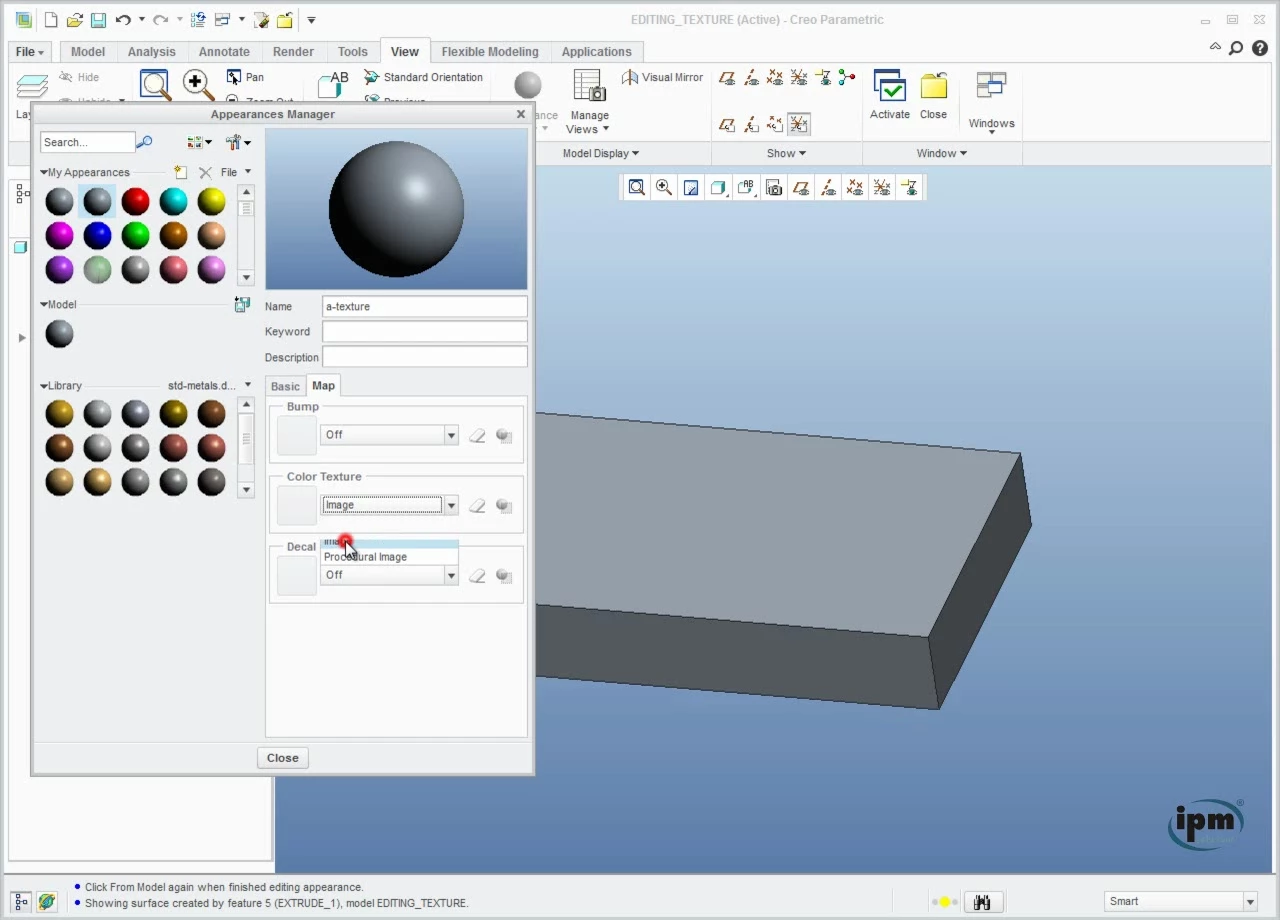Image resolution: width=1280 pixels, height=920 pixels.
Task: Activate the Pan tool
Action: coord(245,77)
